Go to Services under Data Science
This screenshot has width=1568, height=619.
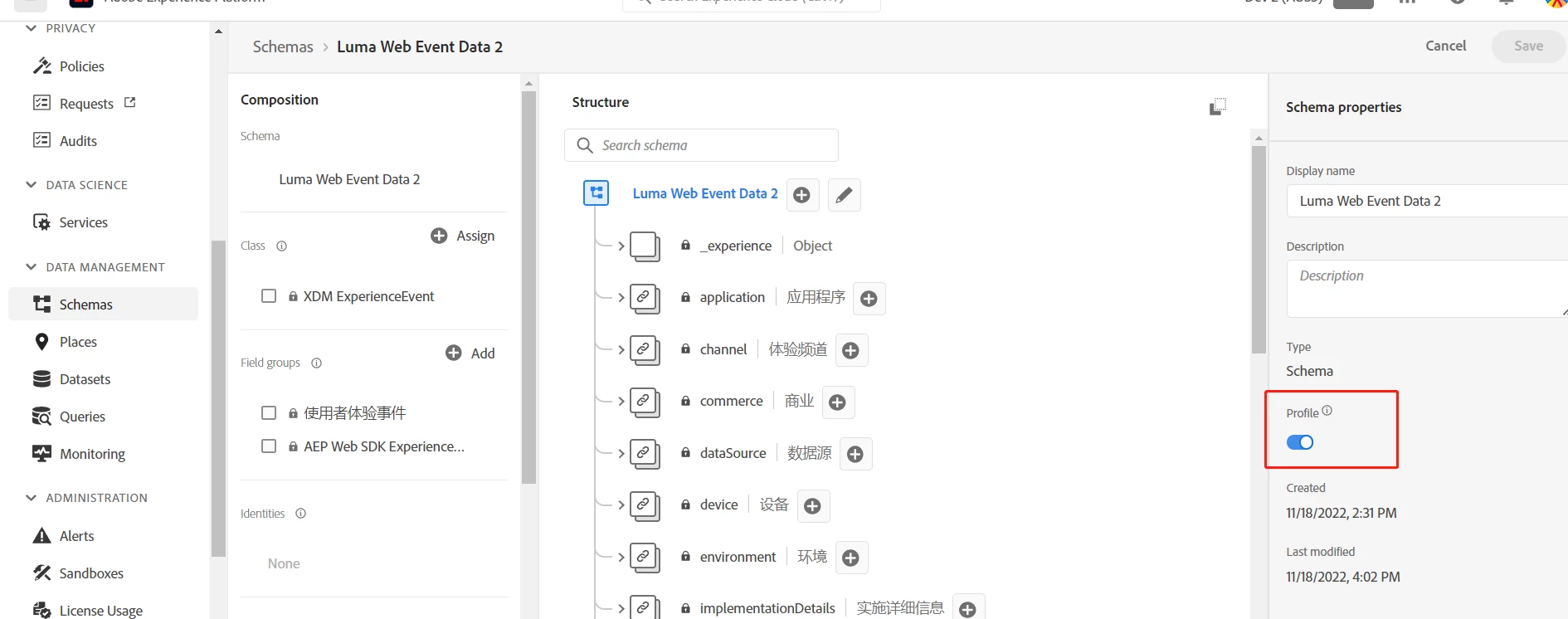click(x=83, y=222)
